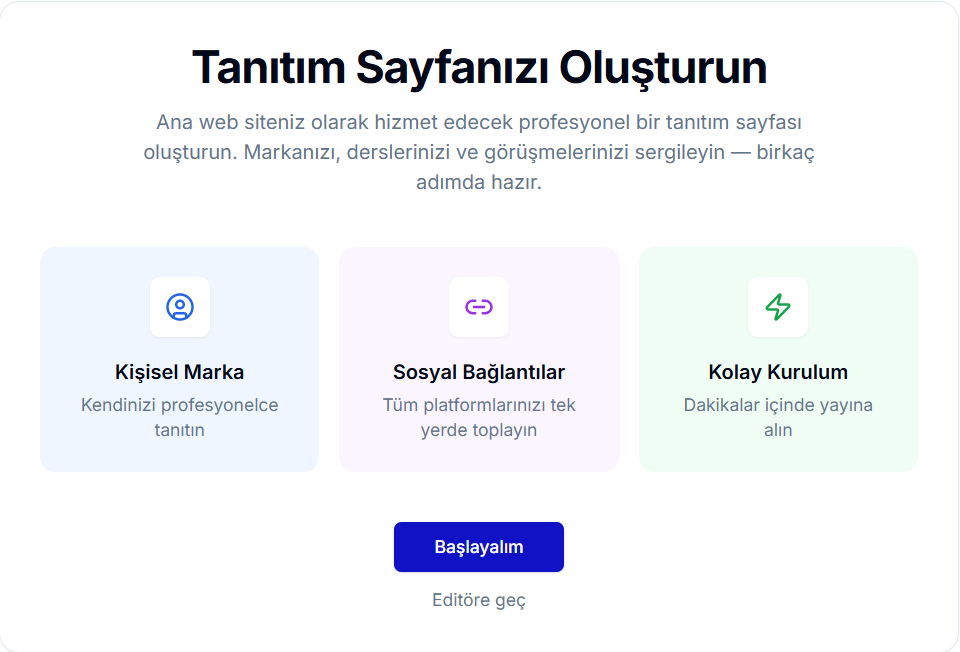Screen dimensions: 960x652
Task: Click the subtitle line starting 'Ana web siteniz'
Action: (x=479, y=122)
